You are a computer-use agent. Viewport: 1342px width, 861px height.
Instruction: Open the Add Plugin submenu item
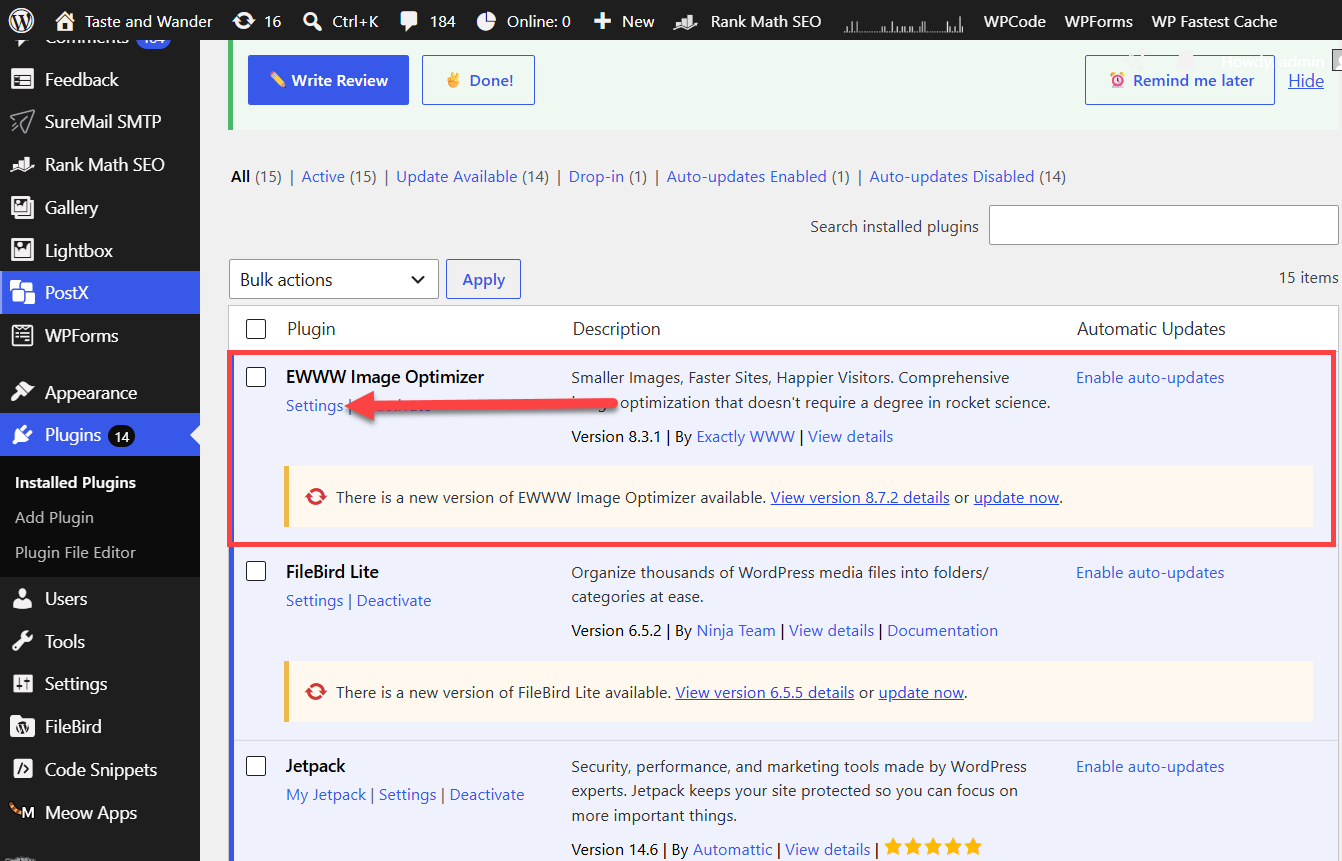pyautogui.click(x=54, y=517)
